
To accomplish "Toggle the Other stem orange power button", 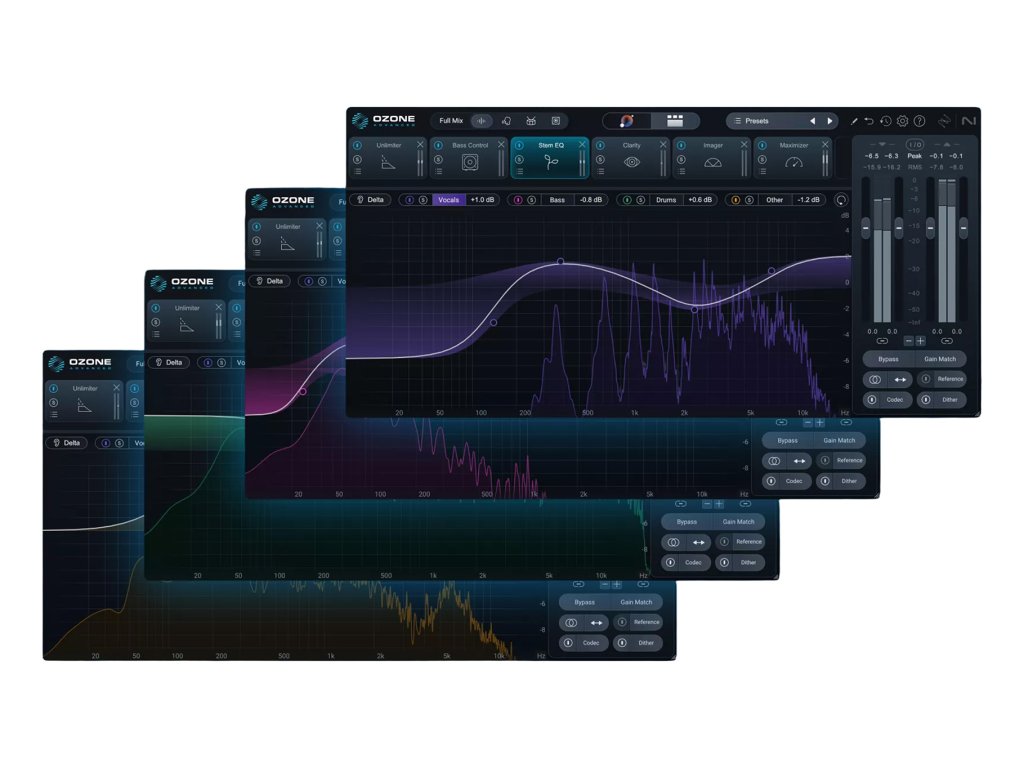I will tap(735, 200).
